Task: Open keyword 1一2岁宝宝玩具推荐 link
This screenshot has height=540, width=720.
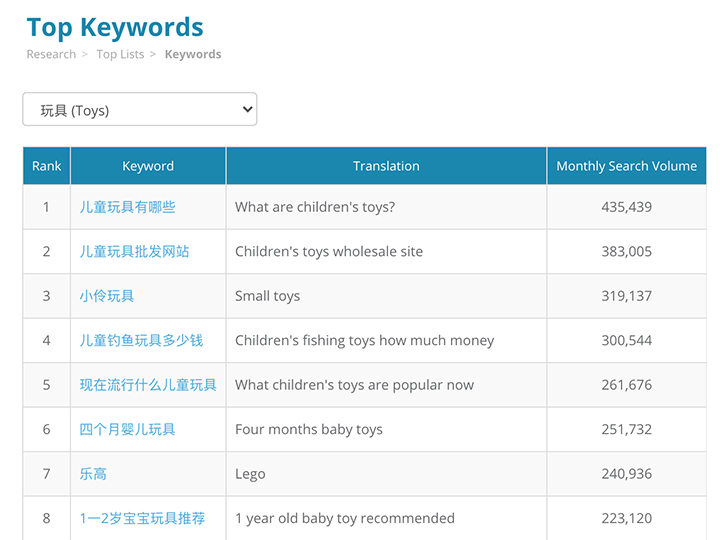Action: (142, 518)
